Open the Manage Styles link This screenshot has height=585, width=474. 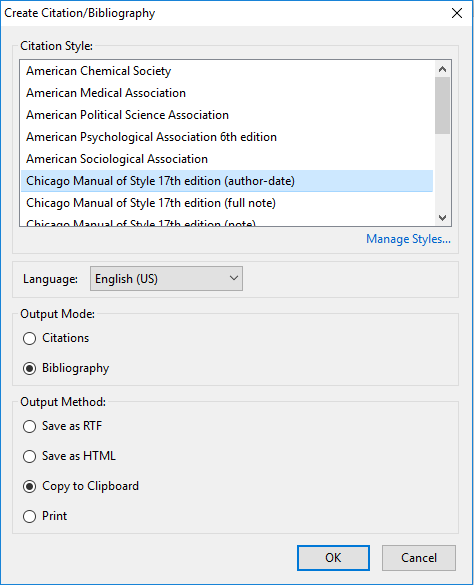coord(408,239)
